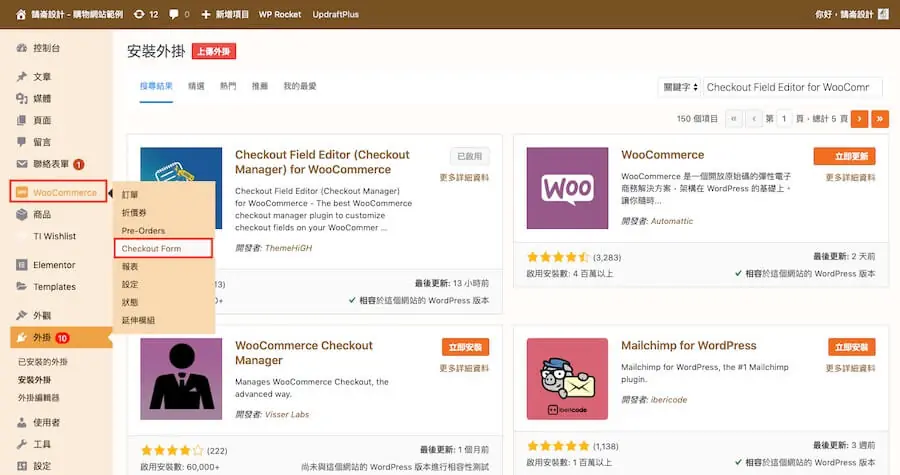This screenshot has width=900, height=475.
Task: Click the media library icon in sidebar
Action: pos(22,98)
